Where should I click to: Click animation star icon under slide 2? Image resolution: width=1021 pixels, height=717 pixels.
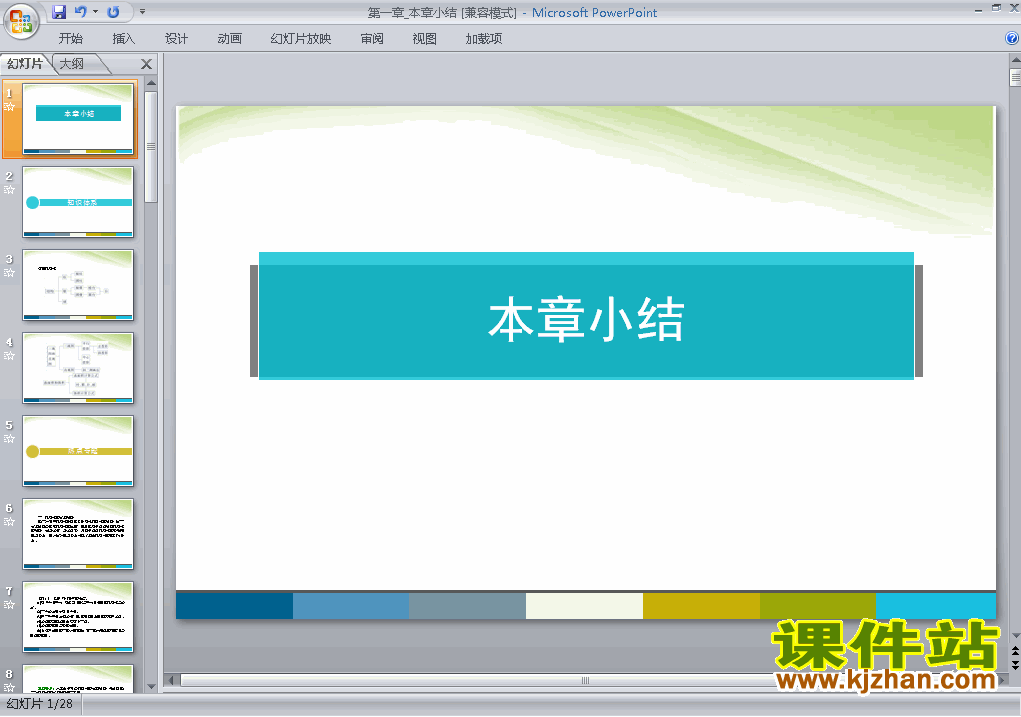point(9,190)
